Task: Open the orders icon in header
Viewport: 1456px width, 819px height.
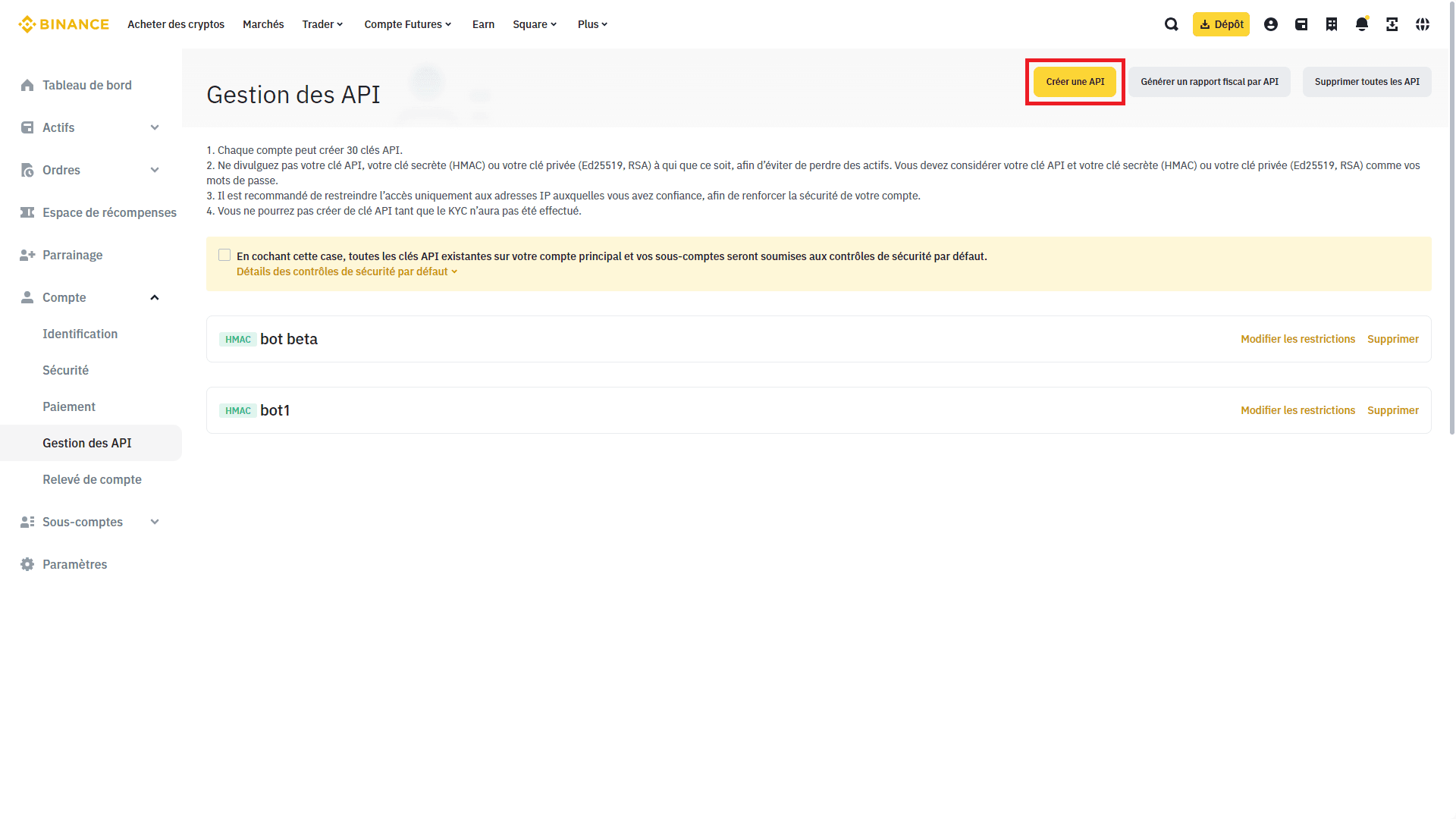Action: (1332, 24)
